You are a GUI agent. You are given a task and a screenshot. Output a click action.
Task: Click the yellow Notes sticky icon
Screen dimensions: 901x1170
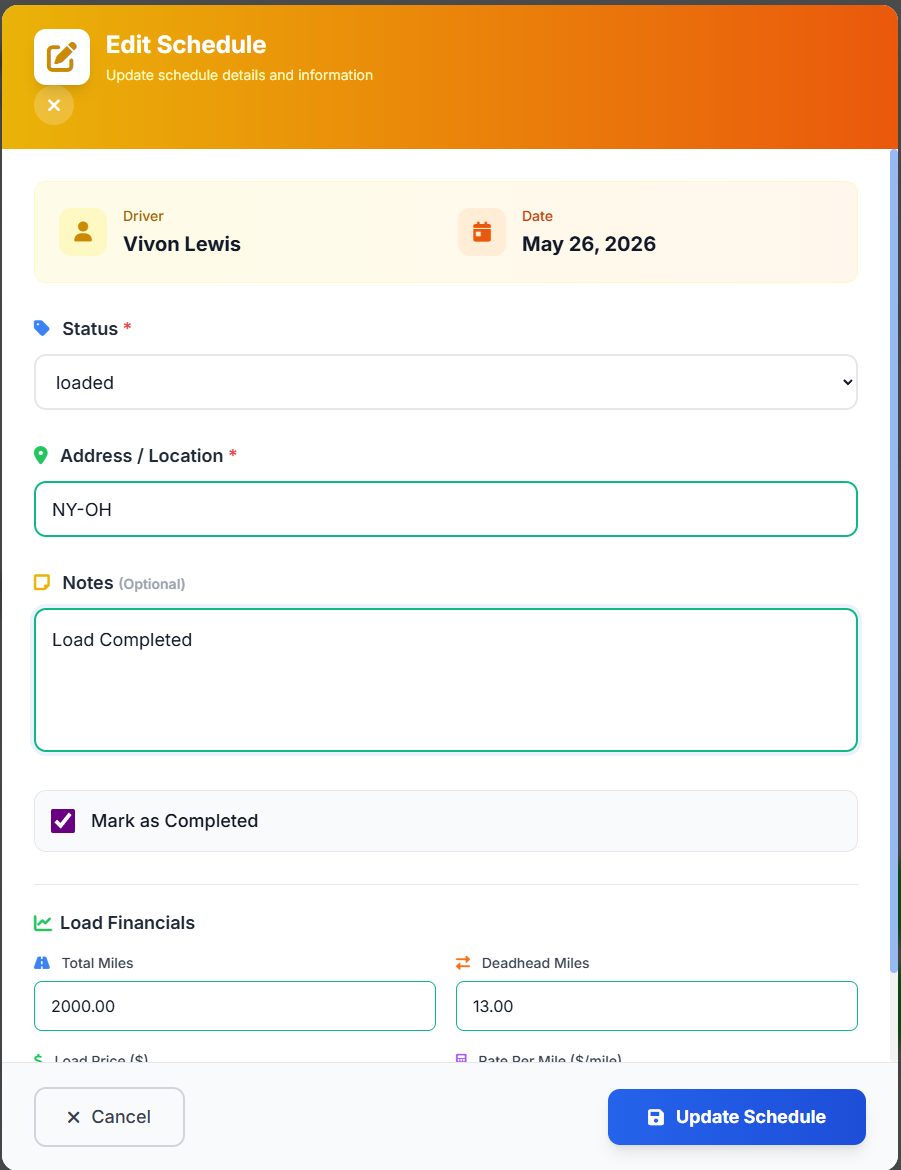pyautogui.click(x=42, y=583)
